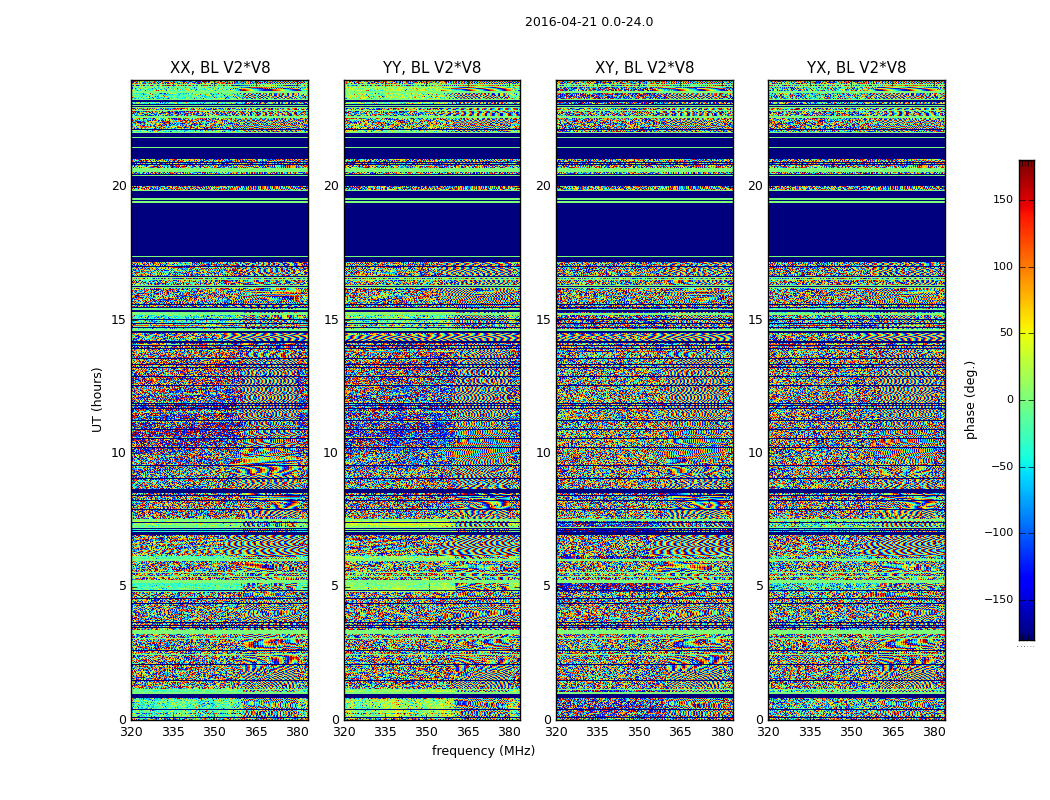Select the 'YX, BL V2*V8' panel title
The height and width of the screenshot is (800, 1050).
(856, 68)
